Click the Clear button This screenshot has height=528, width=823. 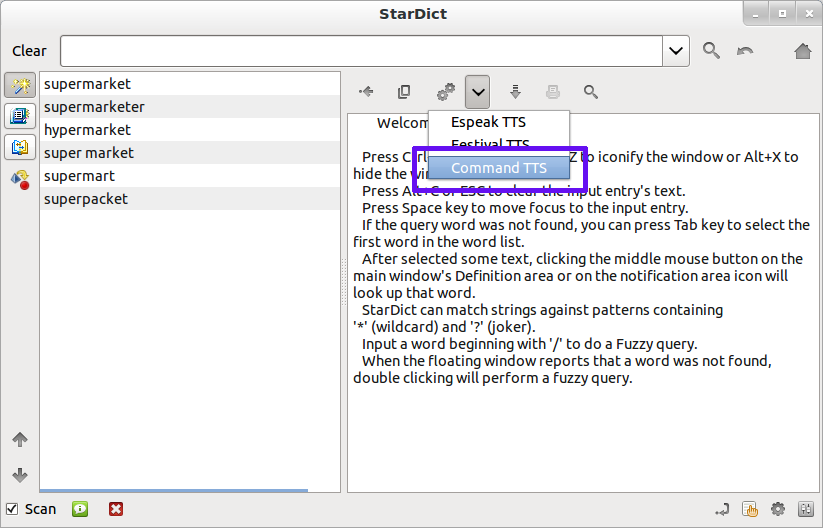(29, 51)
